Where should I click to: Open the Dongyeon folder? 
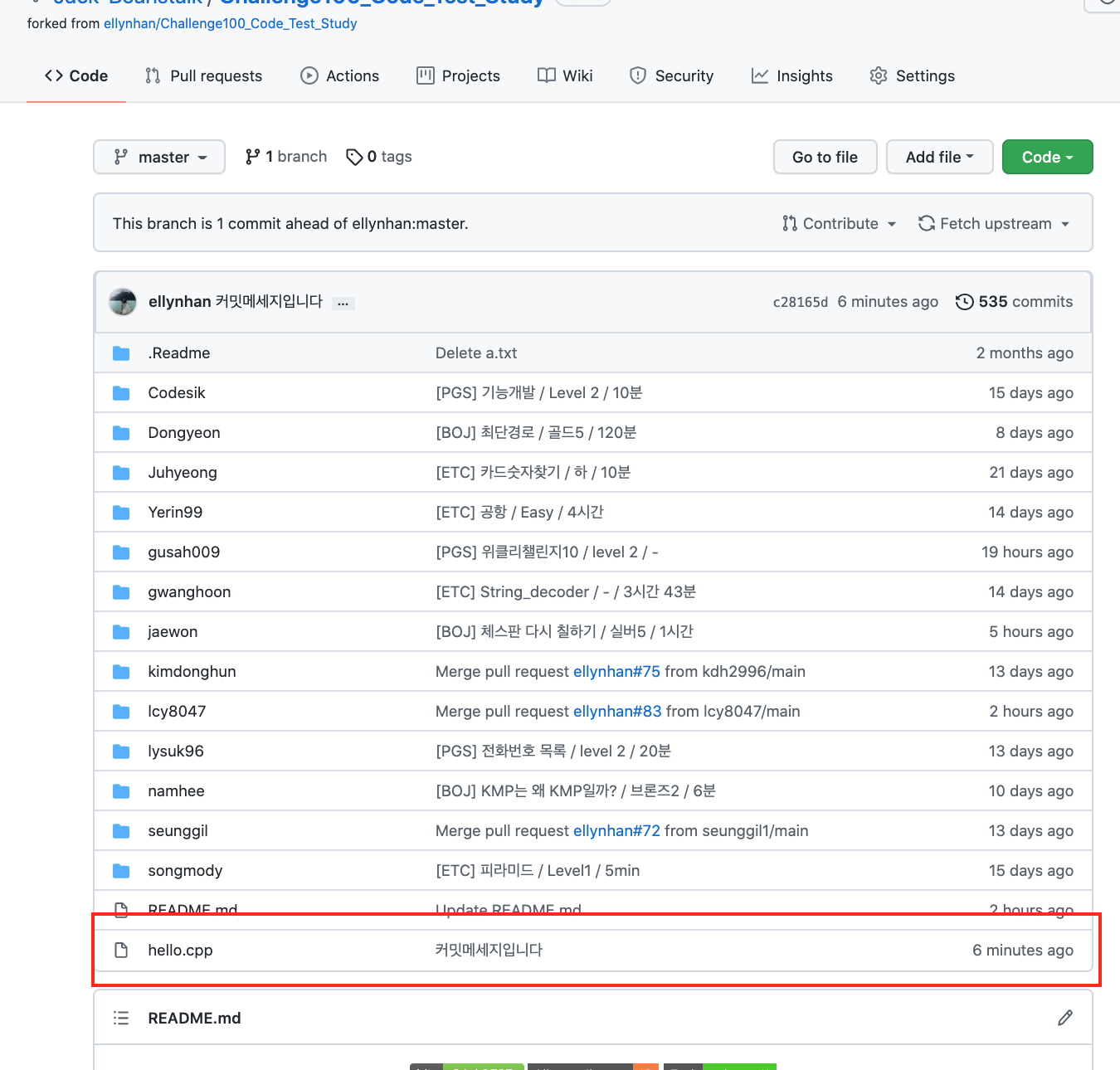(184, 432)
